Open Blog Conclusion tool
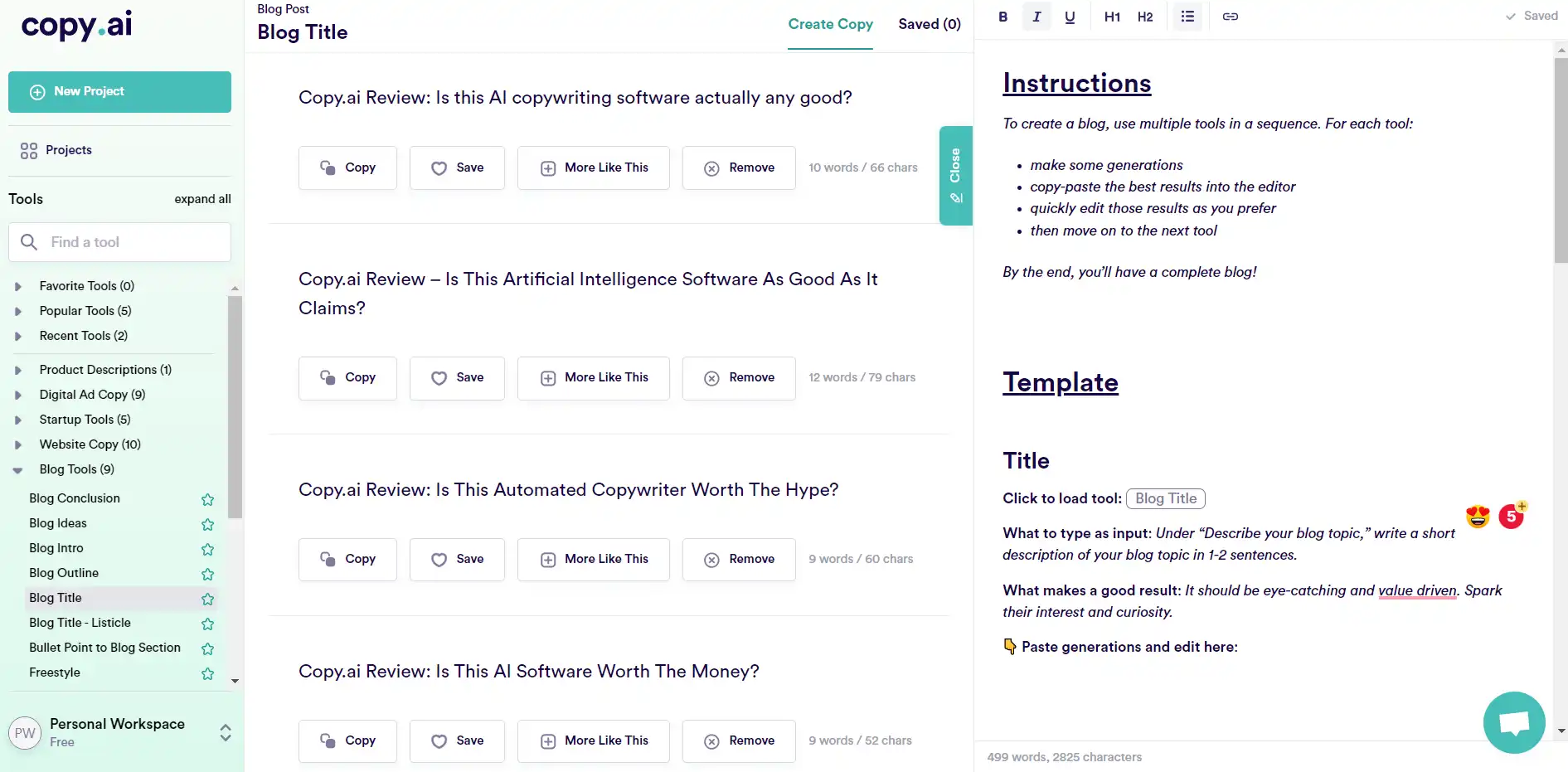 pos(75,498)
